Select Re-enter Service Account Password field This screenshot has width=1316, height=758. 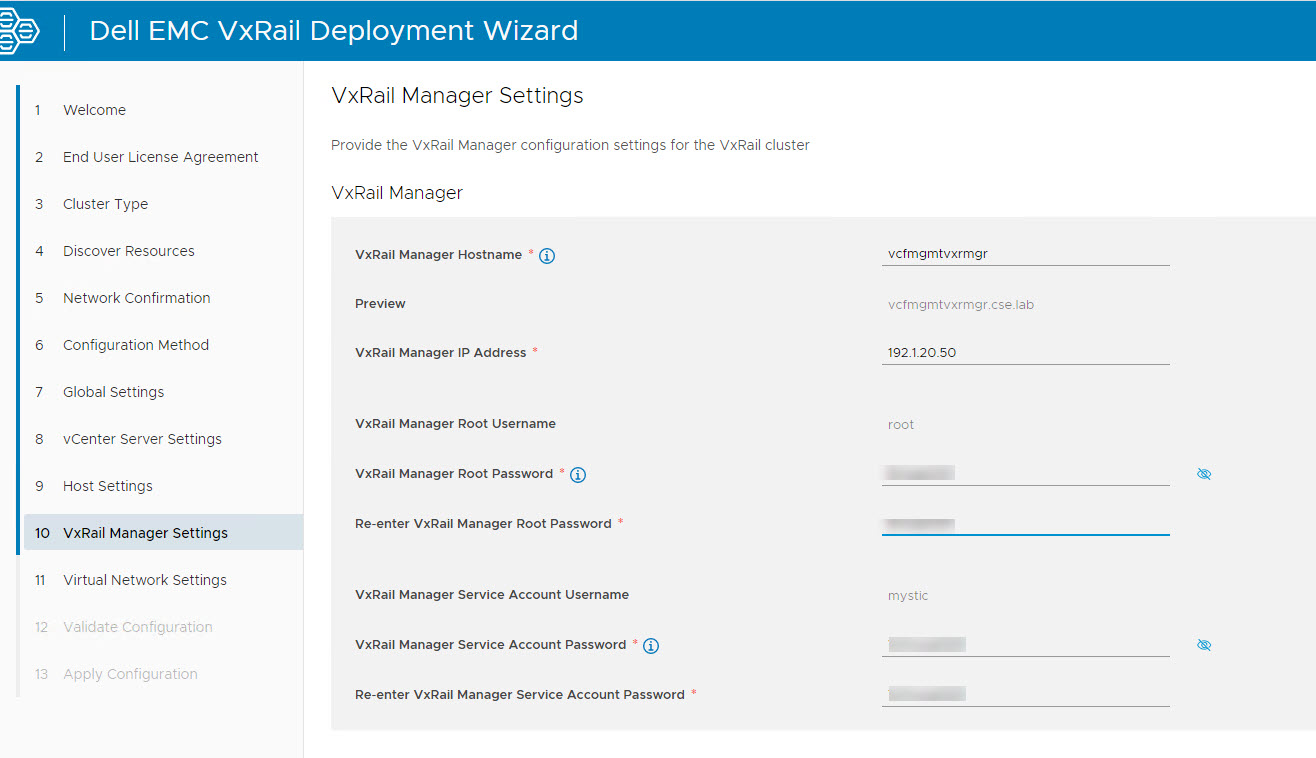tap(1025, 695)
